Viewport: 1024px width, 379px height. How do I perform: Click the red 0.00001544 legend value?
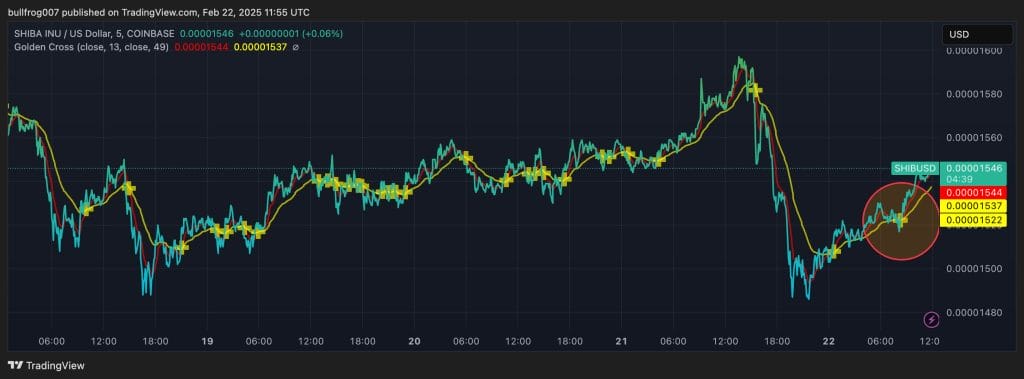coord(201,47)
